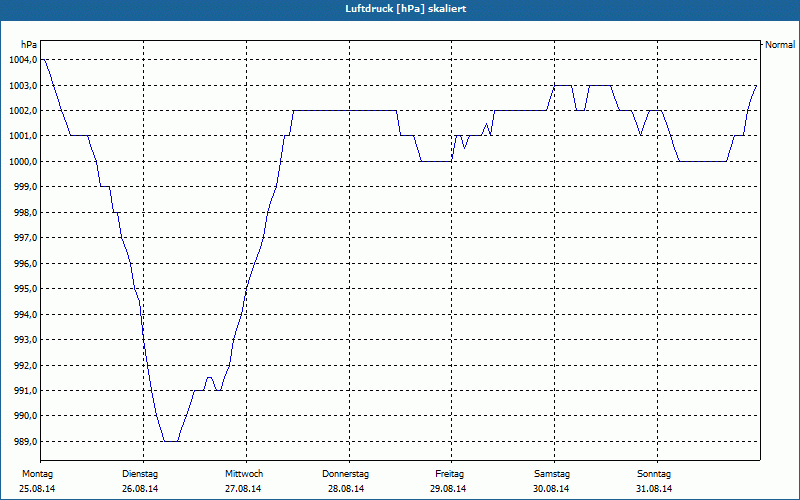This screenshot has width=800, height=500.
Task: Select the date 30.08.14
Action: tap(551, 489)
